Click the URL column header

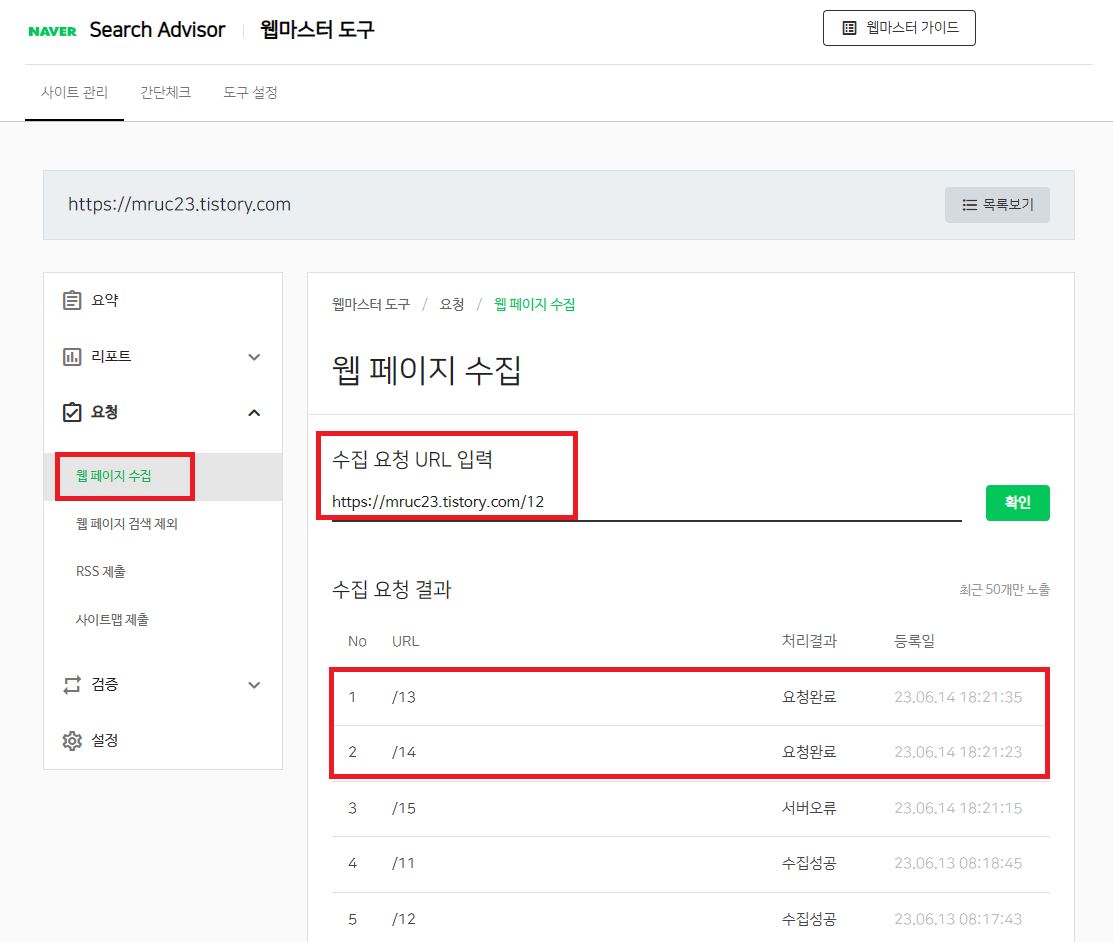point(405,642)
